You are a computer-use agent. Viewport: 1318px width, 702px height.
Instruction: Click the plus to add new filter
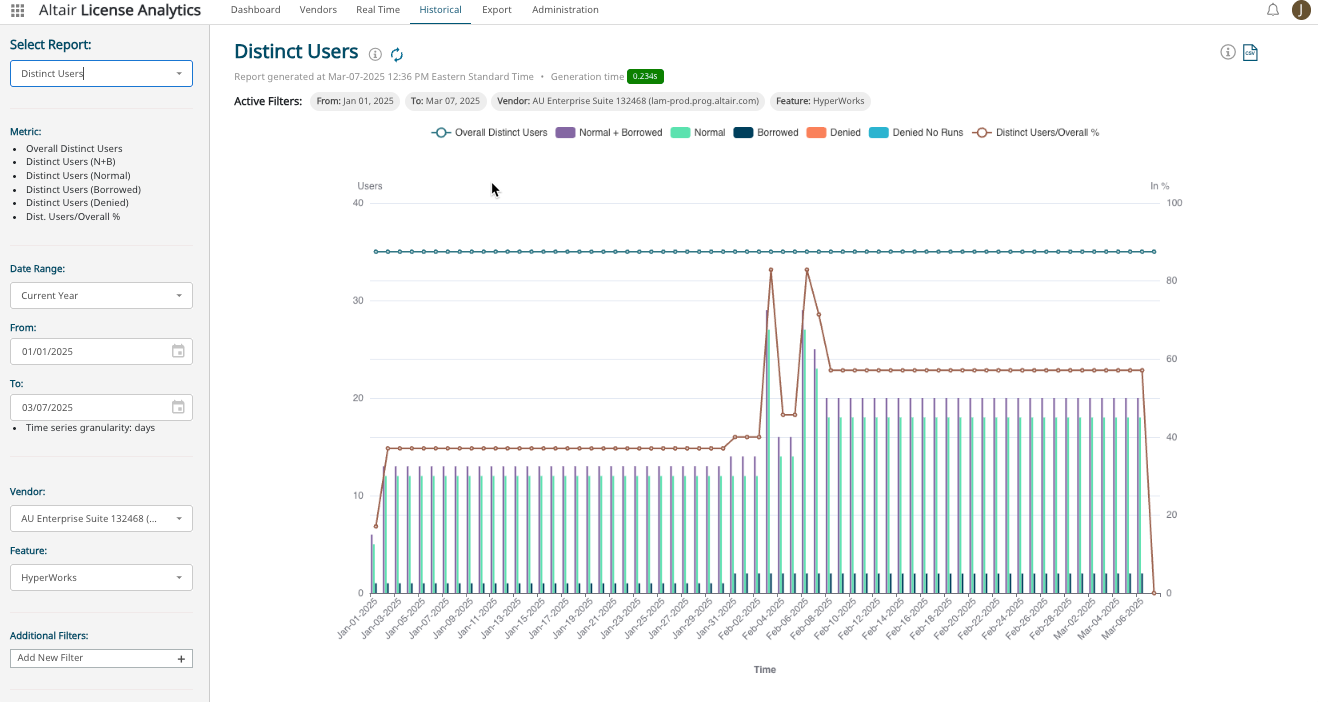(181, 659)
